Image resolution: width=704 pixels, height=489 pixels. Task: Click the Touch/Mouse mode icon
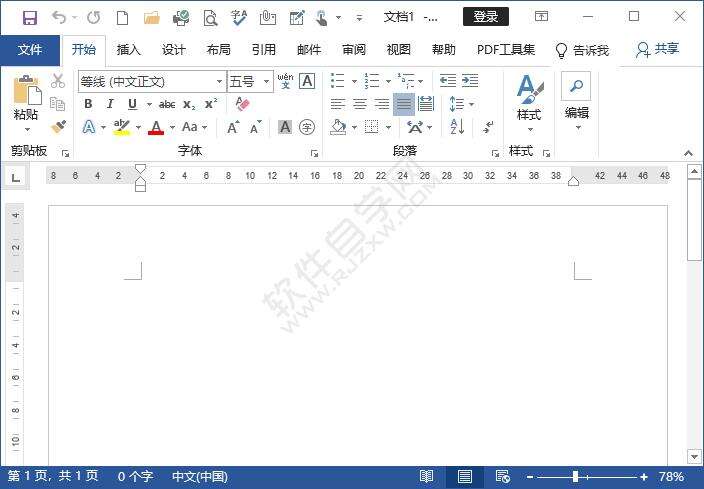[321, 18]
